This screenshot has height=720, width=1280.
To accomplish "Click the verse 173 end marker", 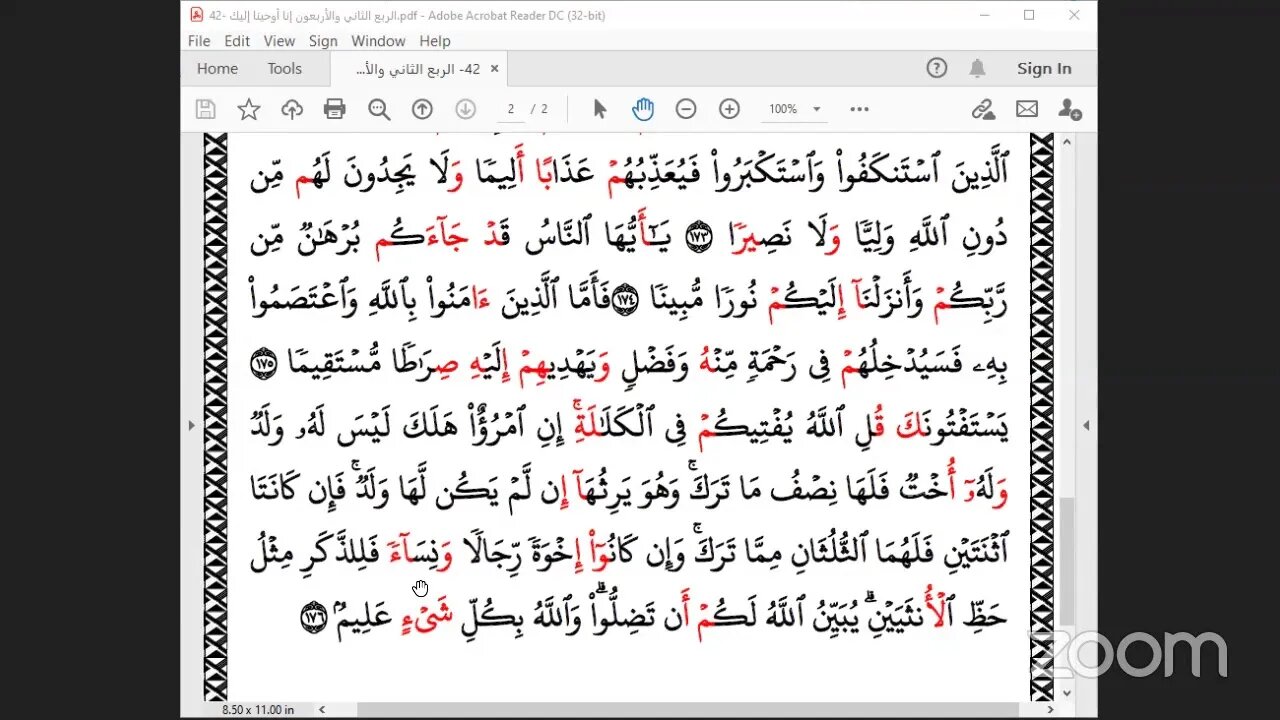I will pos(698,239).
